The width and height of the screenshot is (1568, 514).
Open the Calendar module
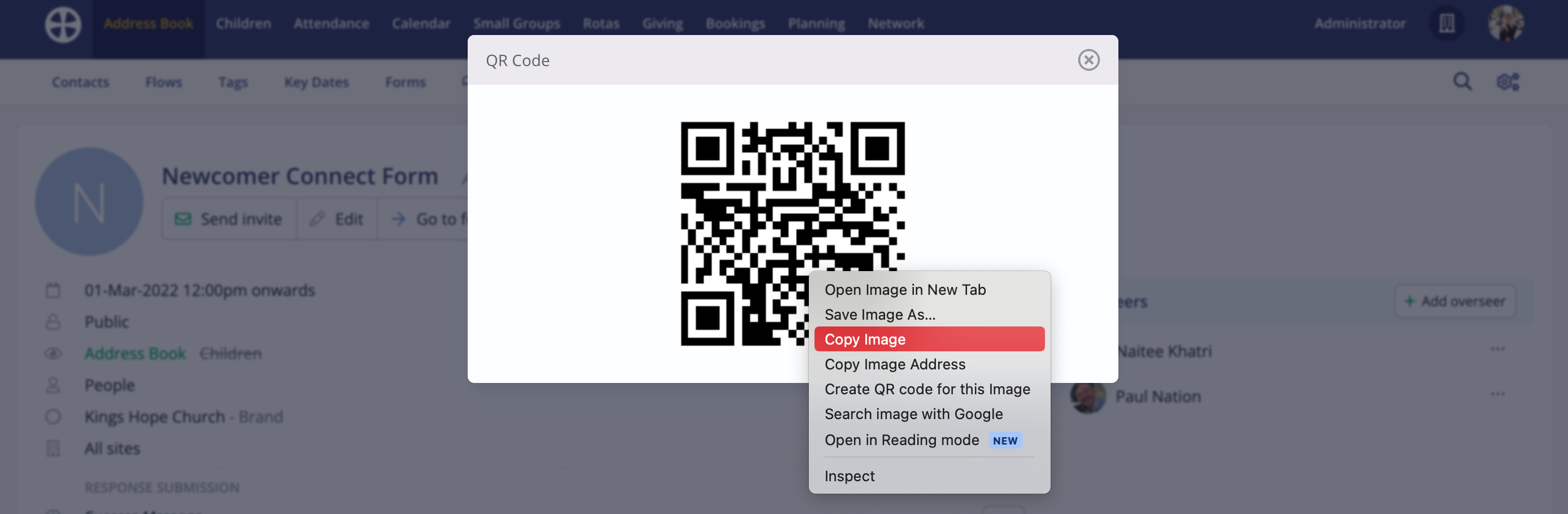click(421, 24)
